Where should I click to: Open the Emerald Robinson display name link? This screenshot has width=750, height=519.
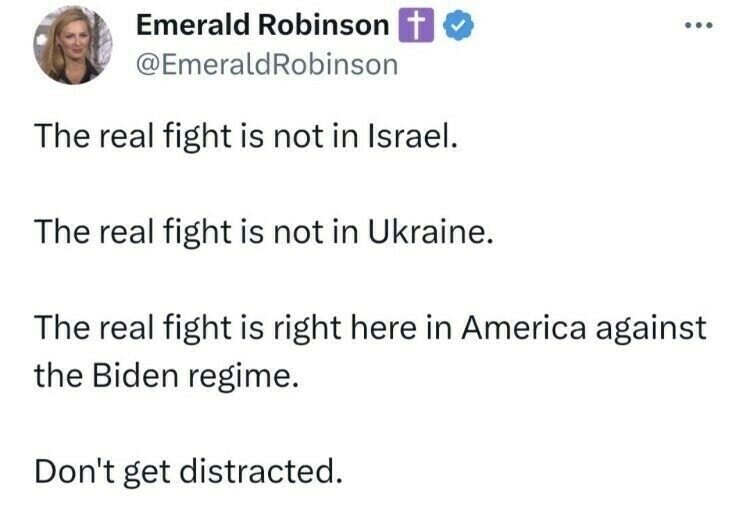pos(262,25)
